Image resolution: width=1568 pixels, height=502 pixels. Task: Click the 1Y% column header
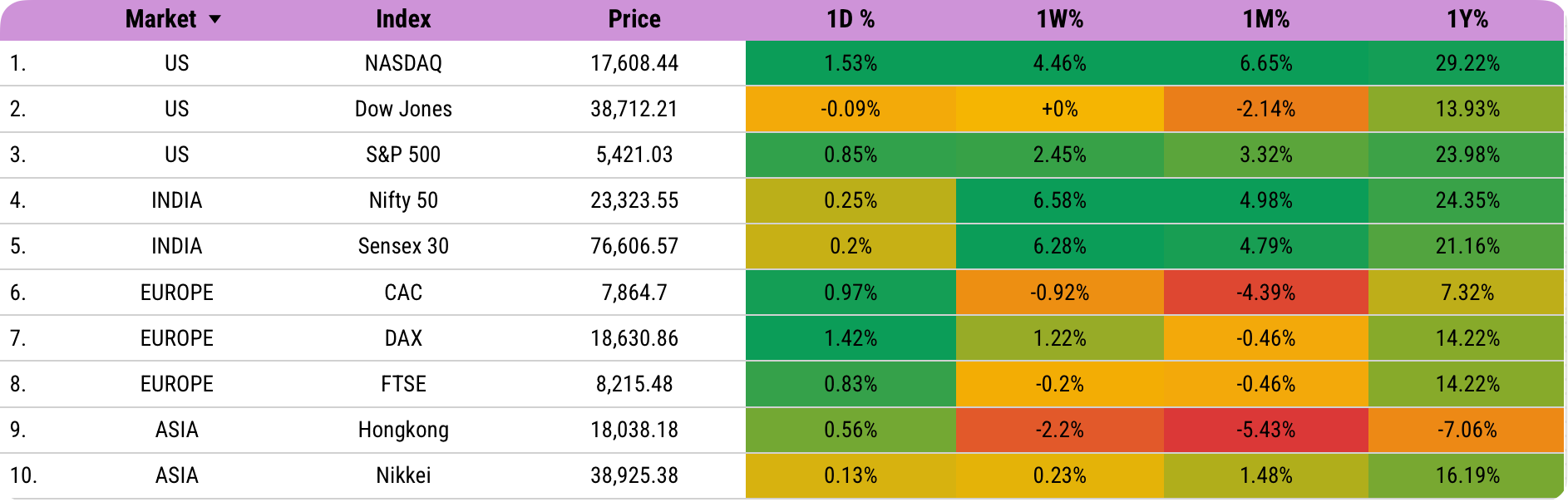point(1467,19)
